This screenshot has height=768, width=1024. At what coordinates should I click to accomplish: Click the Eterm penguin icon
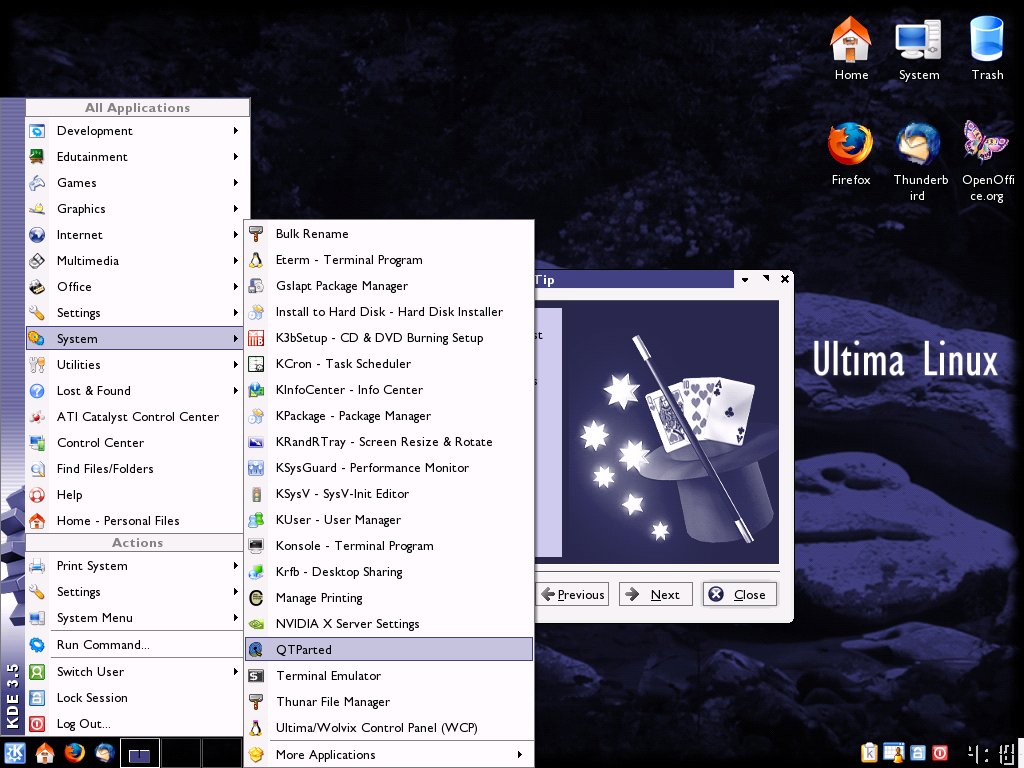pyautogui.click(x=256, y=260)
